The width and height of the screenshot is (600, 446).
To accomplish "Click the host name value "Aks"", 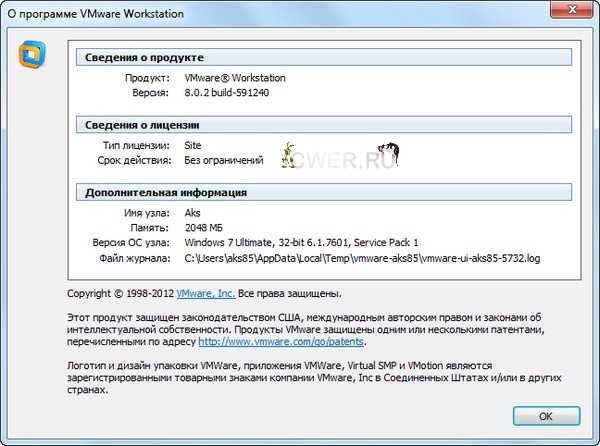I will (194, 212).
